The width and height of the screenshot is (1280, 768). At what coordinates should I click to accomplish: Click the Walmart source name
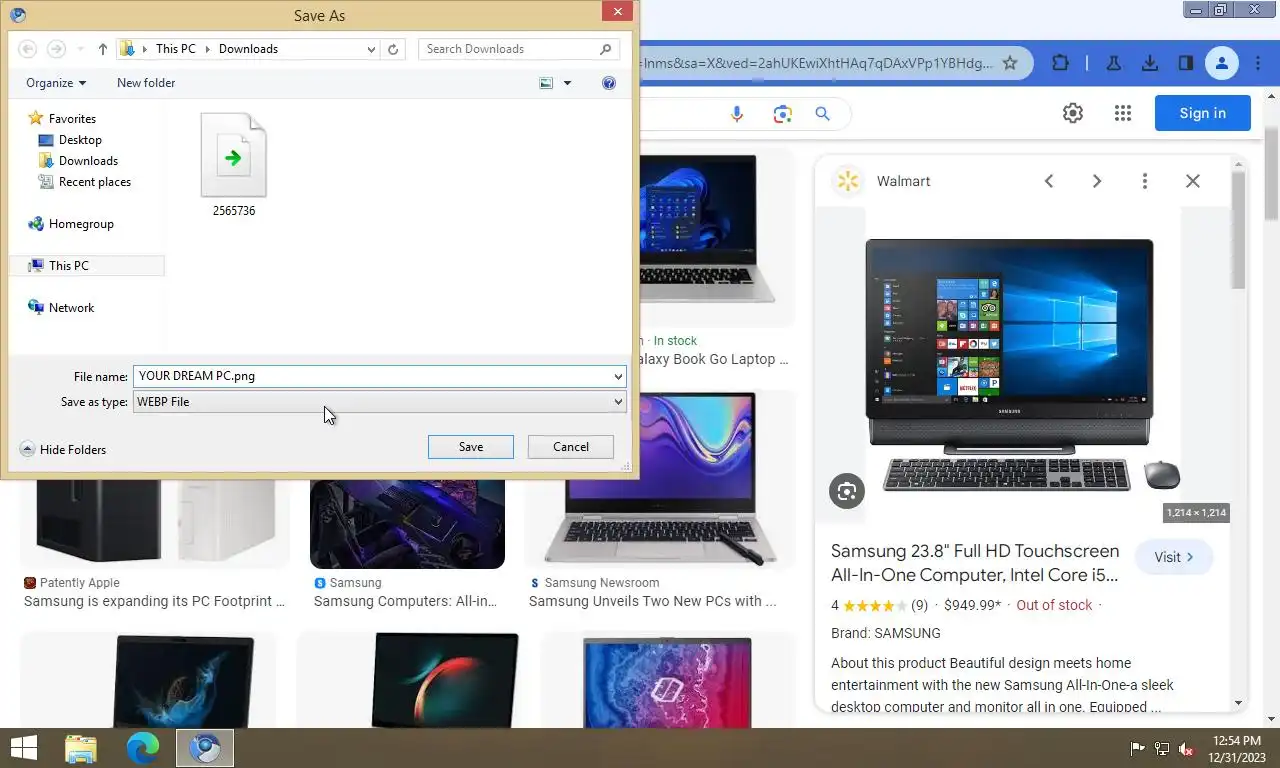pos(904,181)
